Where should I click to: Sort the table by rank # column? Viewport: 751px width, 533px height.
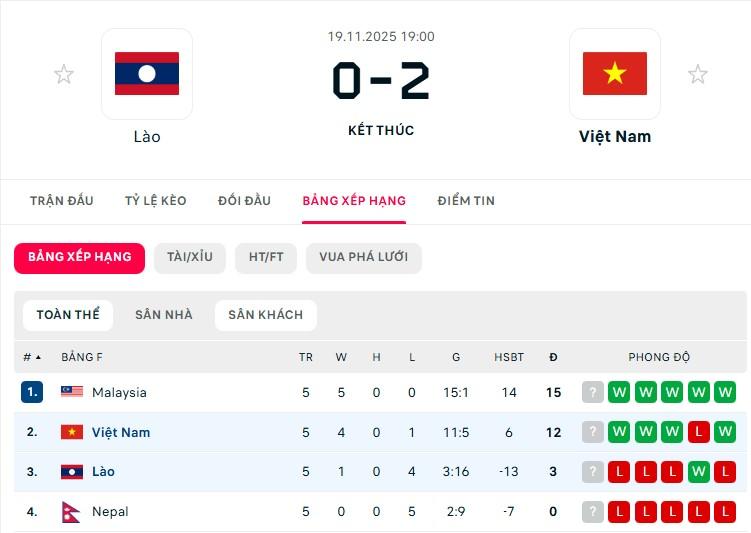click(32, 357)
